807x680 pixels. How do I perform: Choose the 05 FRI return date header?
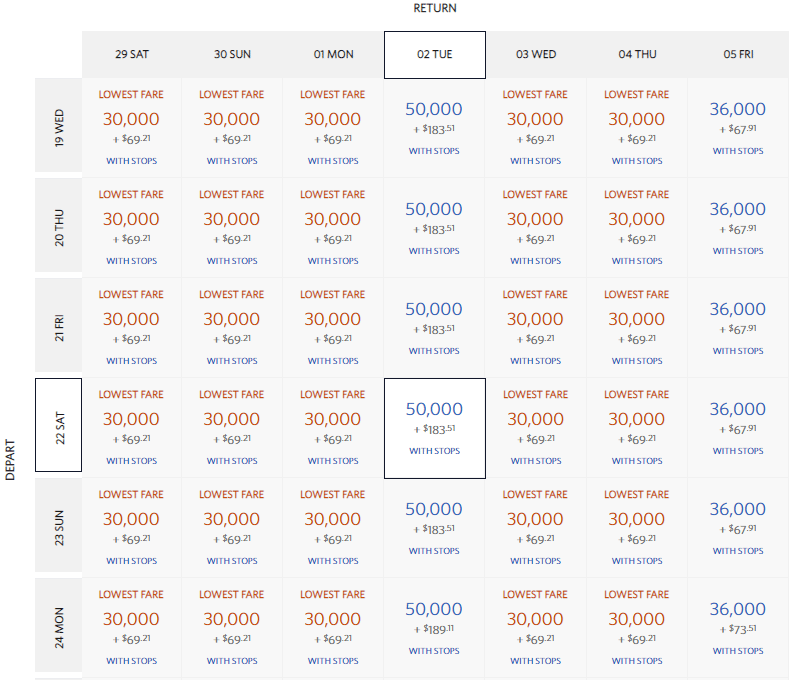(x=738, y=55)
